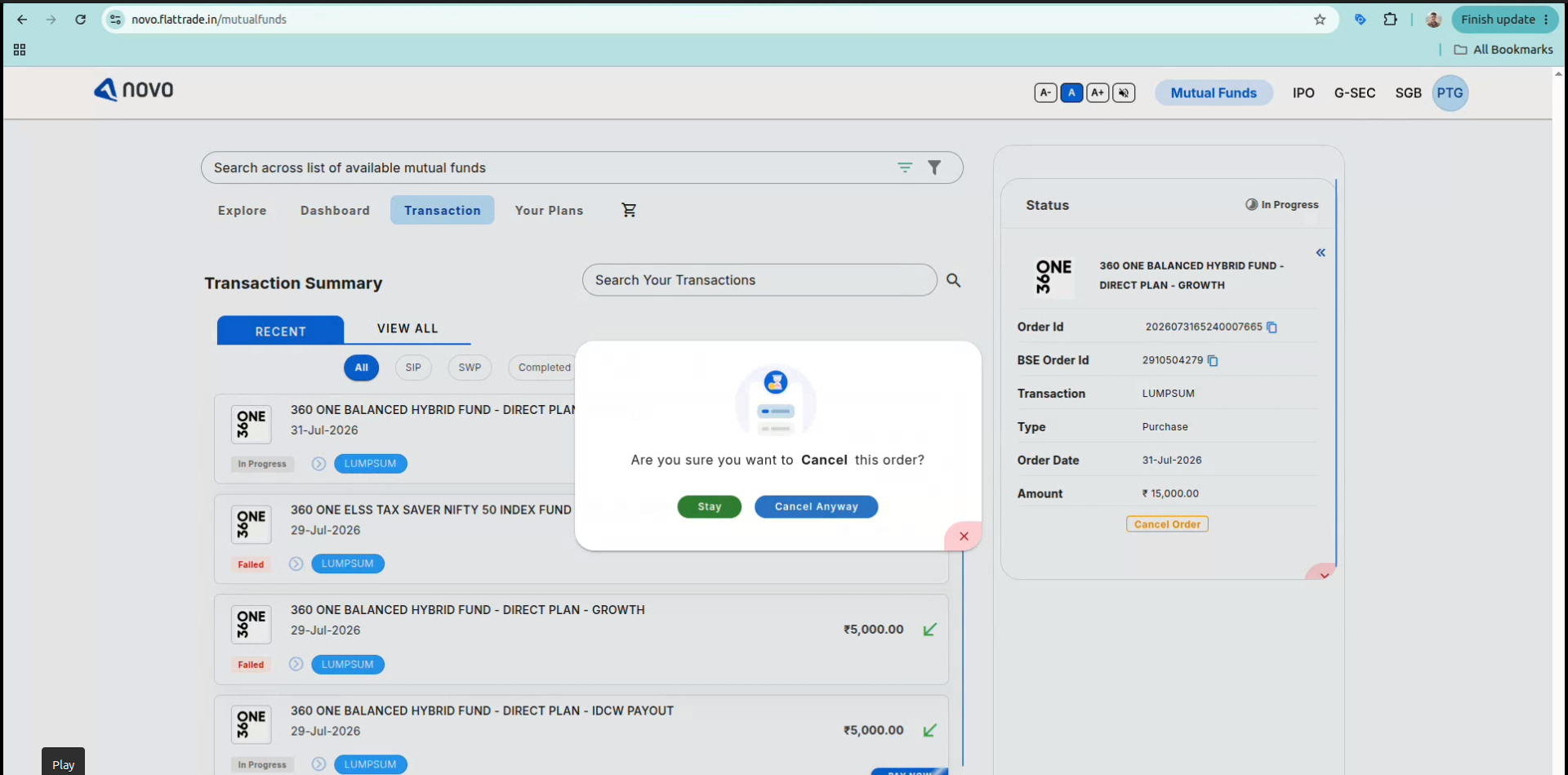The width and height of the screenshot is (1568, 775).
Task: Open the Mutual Funds section
Action: click(1214, 93)
